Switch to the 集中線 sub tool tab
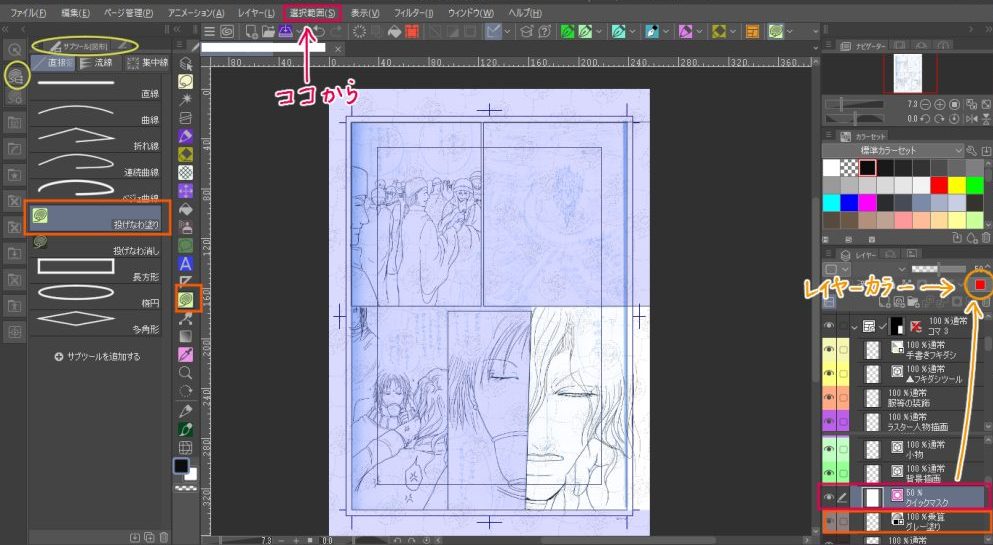 click(x=148, y=63)
